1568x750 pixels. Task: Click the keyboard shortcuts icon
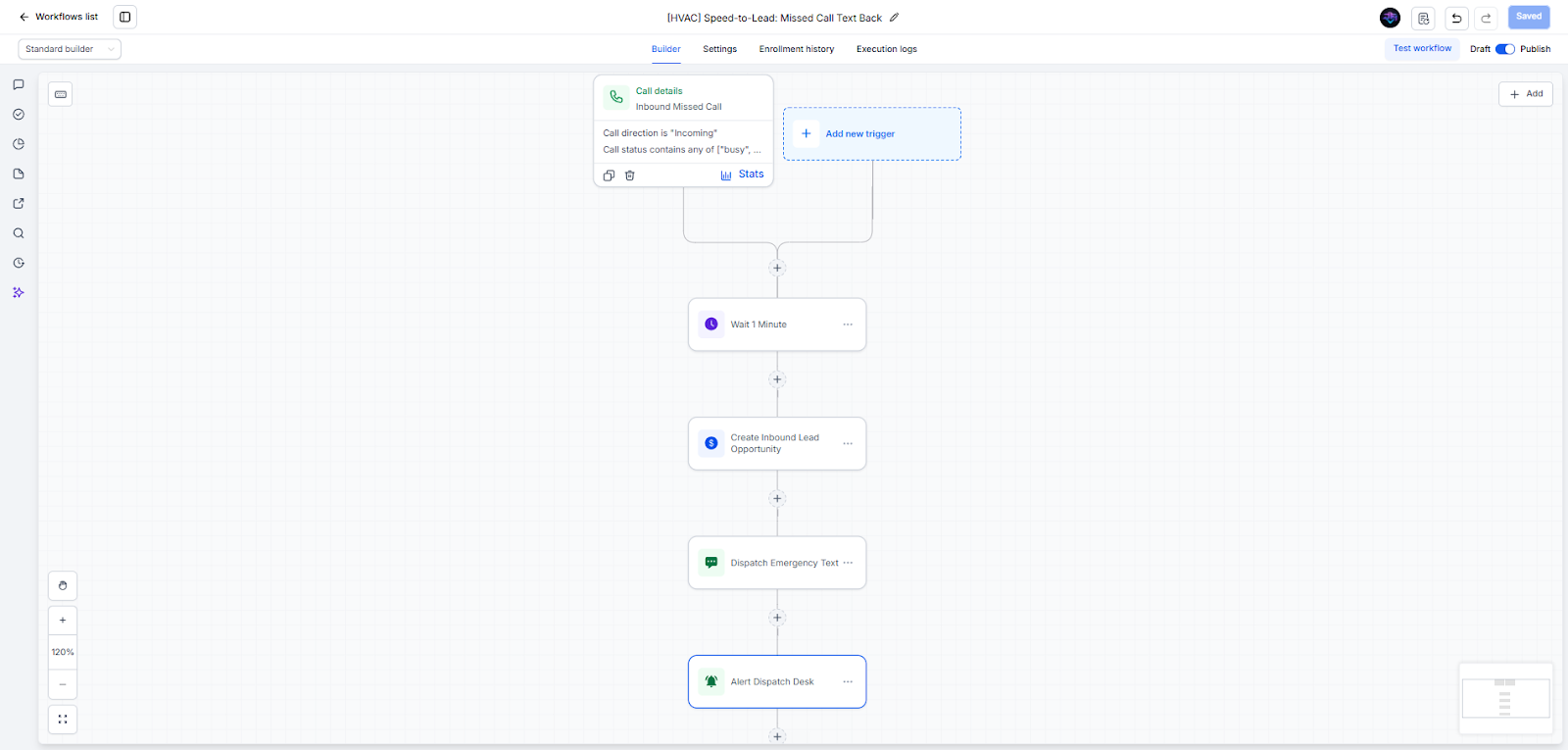point(61,94)
